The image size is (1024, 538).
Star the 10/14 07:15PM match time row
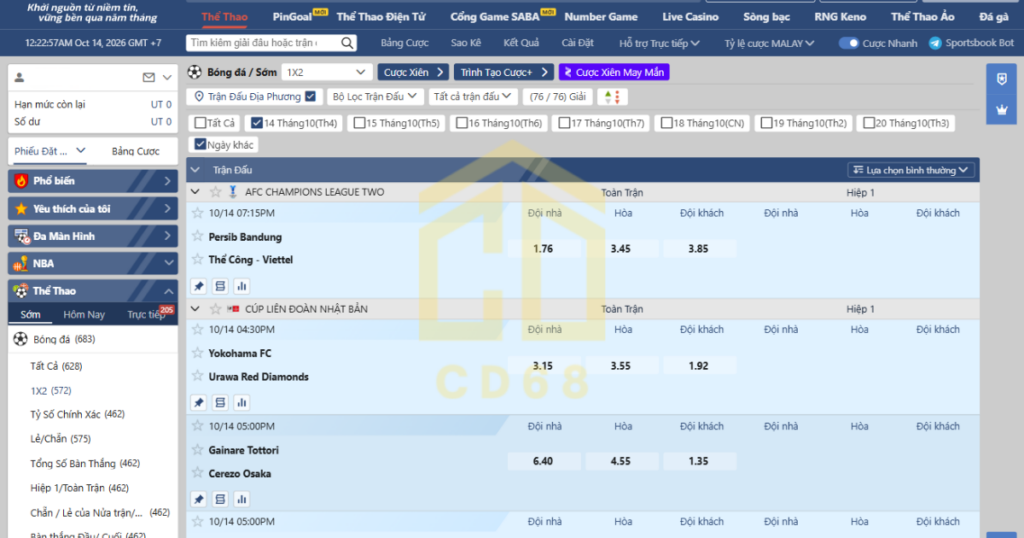coord(198,213)
